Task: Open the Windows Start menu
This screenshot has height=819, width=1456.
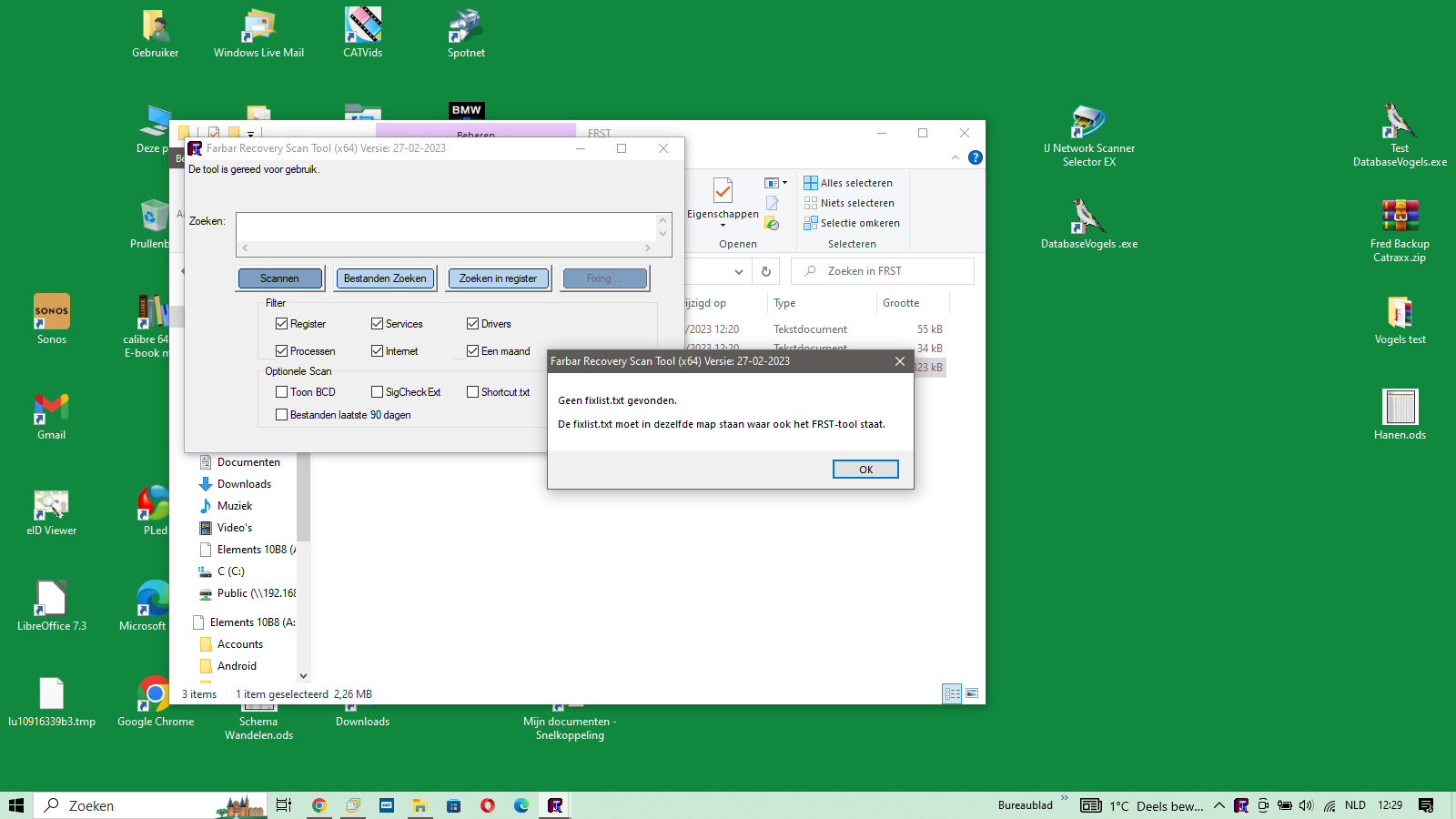Action: click(16, 805)
